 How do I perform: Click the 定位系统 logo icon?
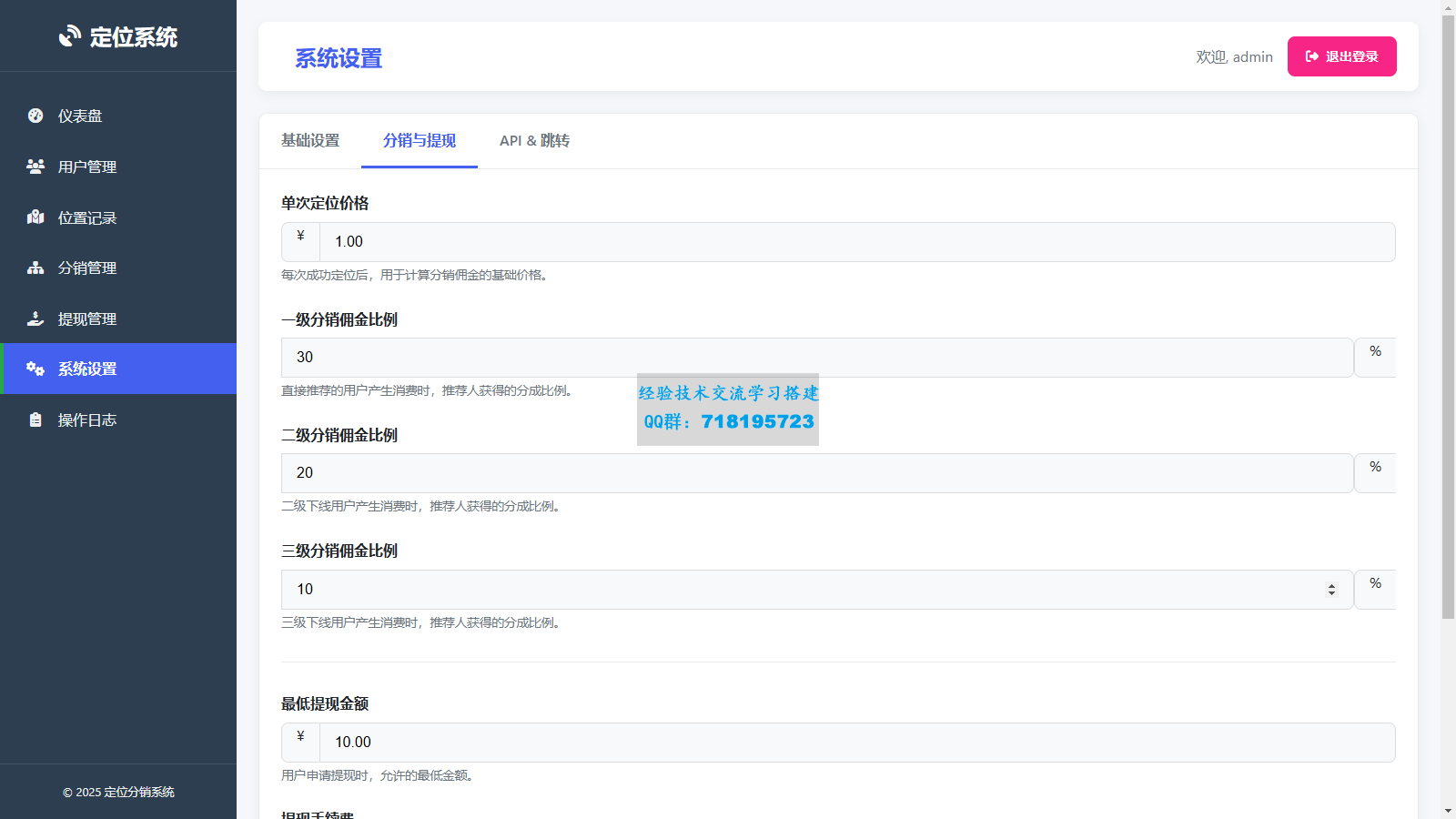point(70,35)
